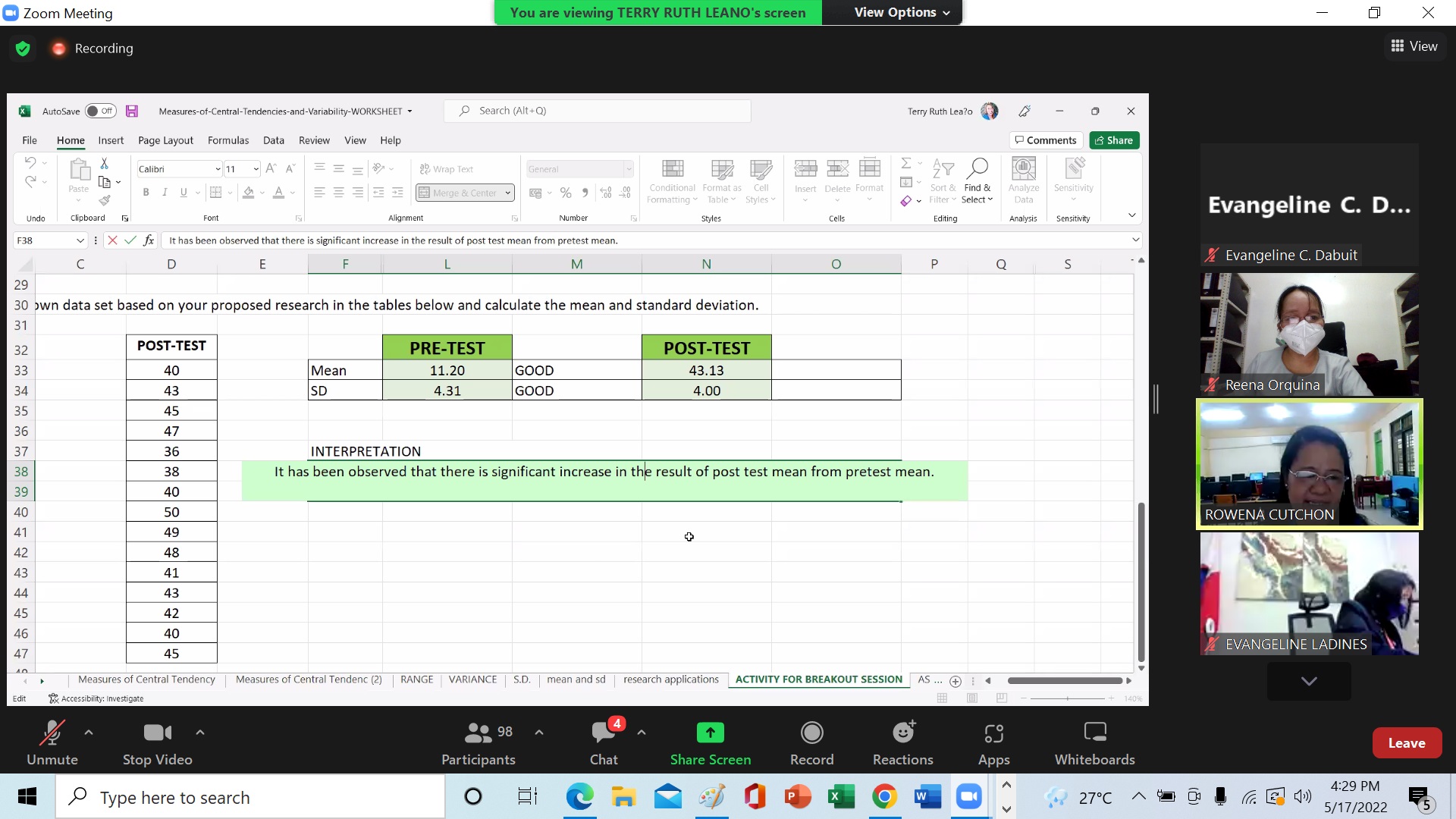1456x819 pixels.
Task: Open the Zoom Chat panel
Action: click(604, 733)
